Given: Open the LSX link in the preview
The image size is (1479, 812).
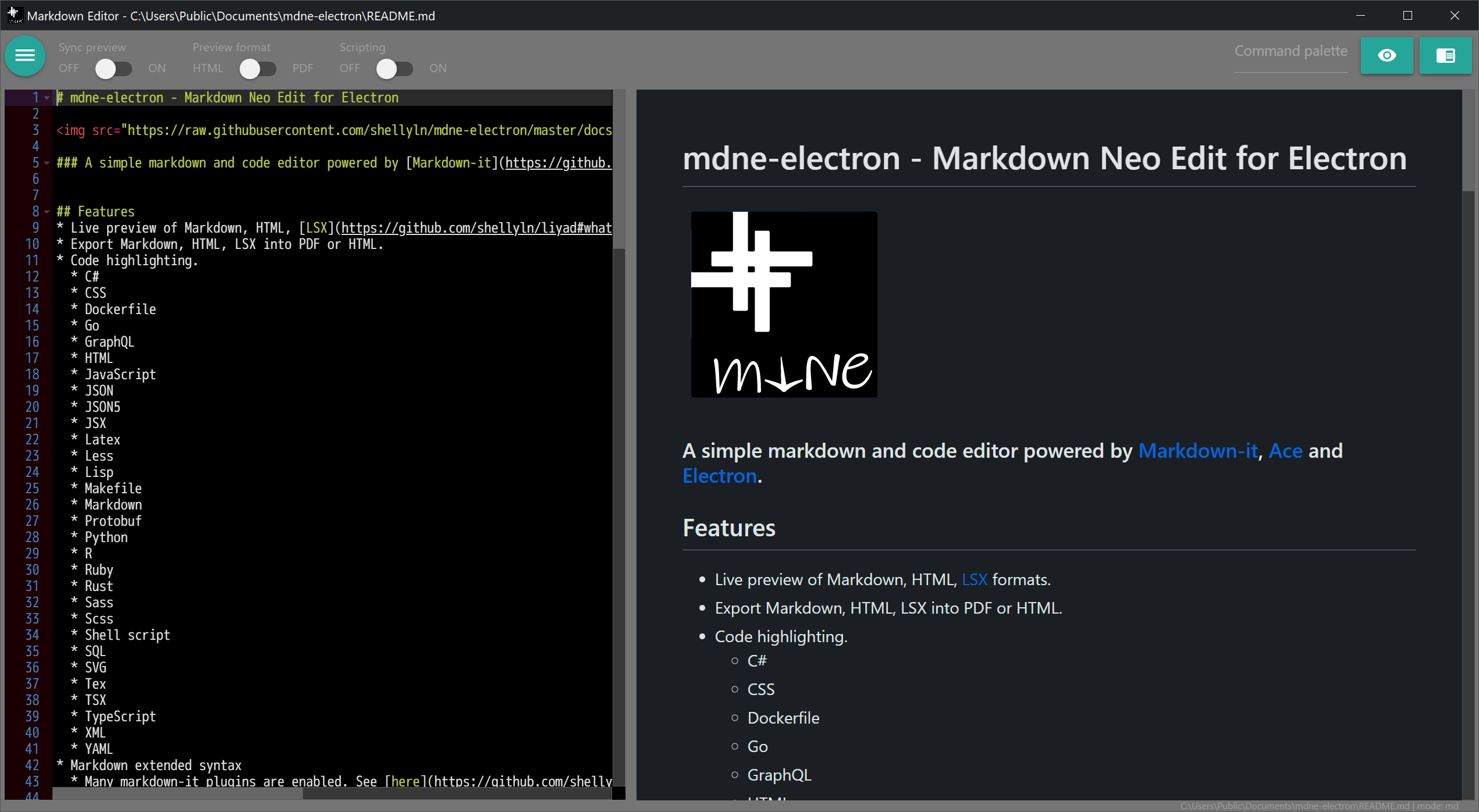Looking at the screenshot, I should coord(975,579).
